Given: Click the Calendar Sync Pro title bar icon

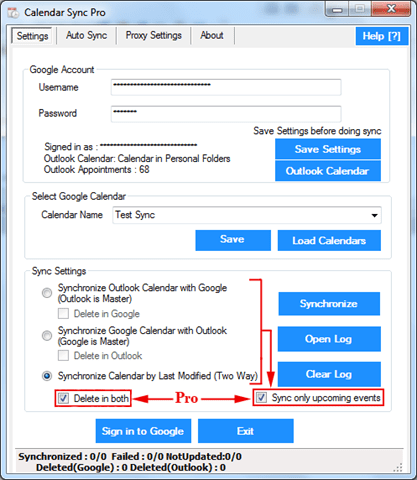Looking at the screenshot, I should coord(14,13).
